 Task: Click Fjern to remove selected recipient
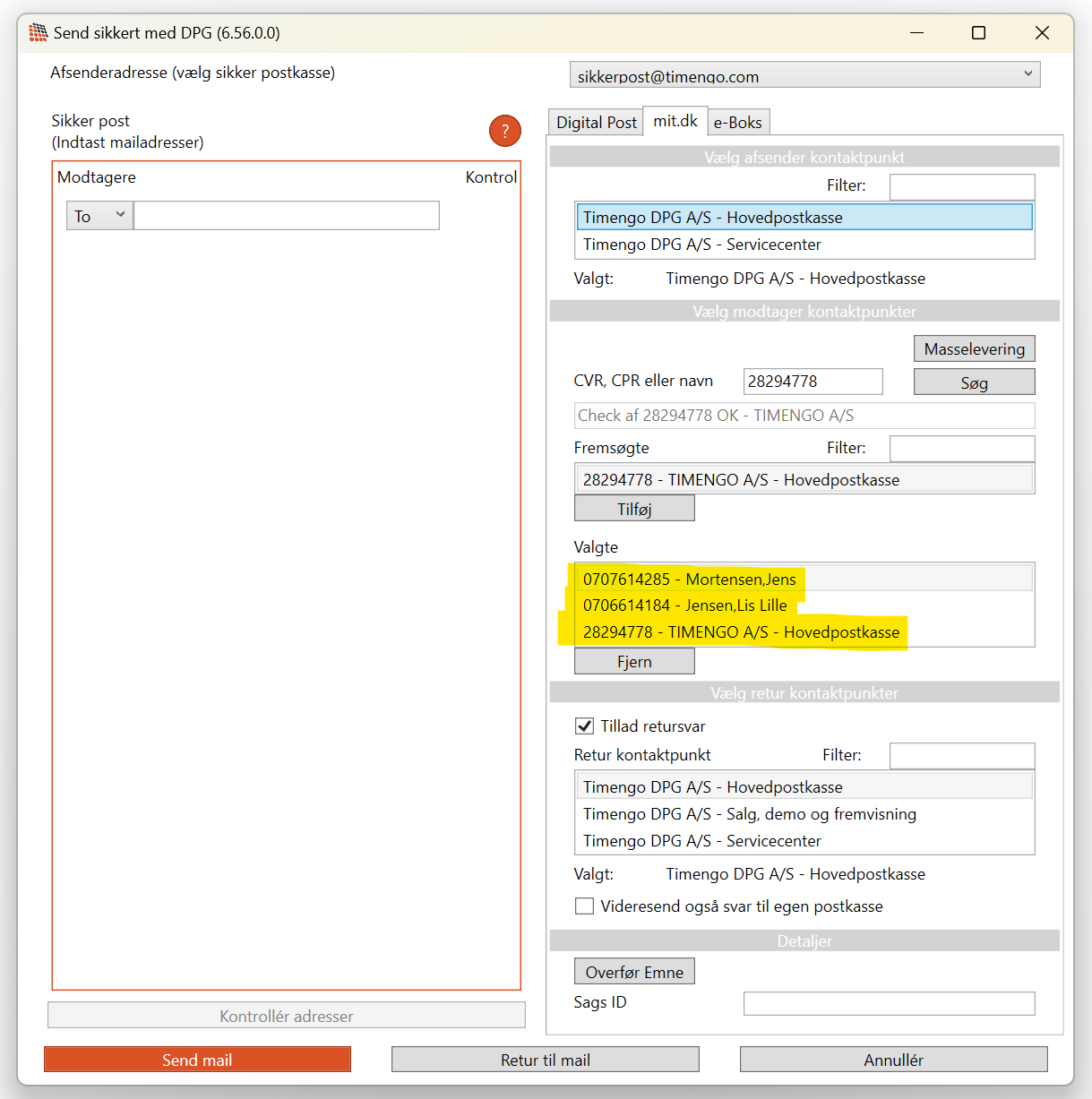(x=633, y=661)
